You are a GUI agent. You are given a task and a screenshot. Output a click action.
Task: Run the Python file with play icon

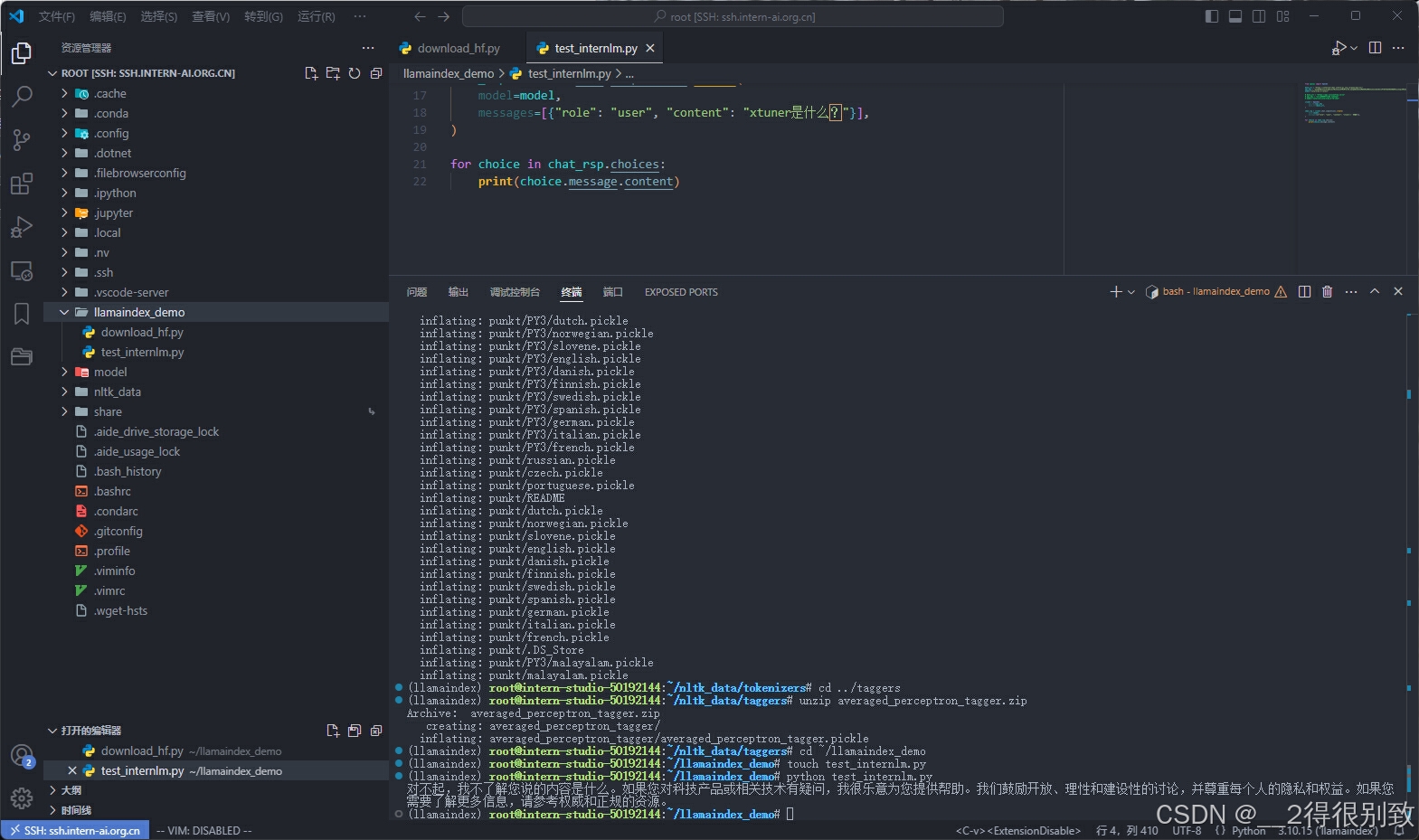point(1339,48)
